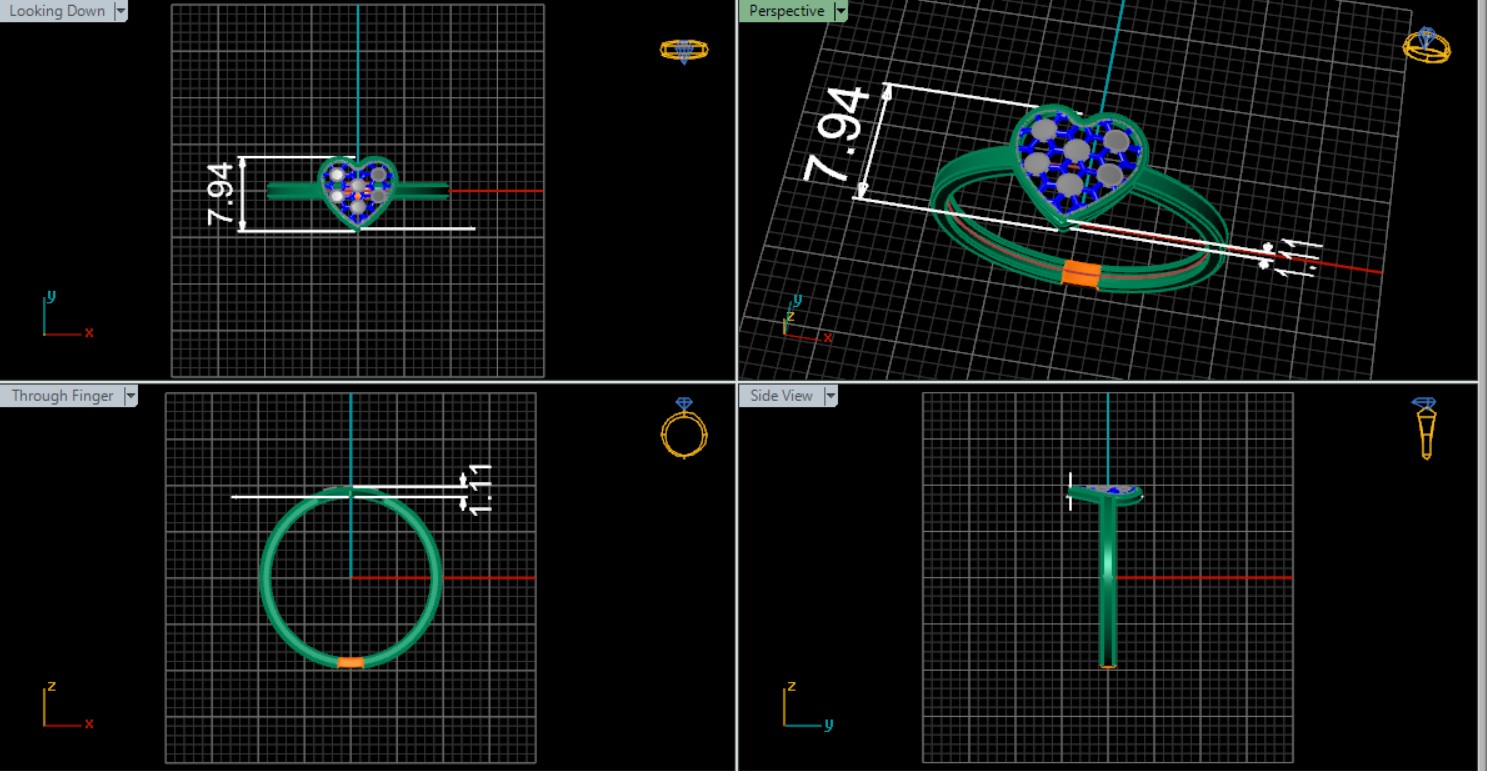Select the Perspective viewport title label
This screenshot has width=1487, height=771.
786,11
